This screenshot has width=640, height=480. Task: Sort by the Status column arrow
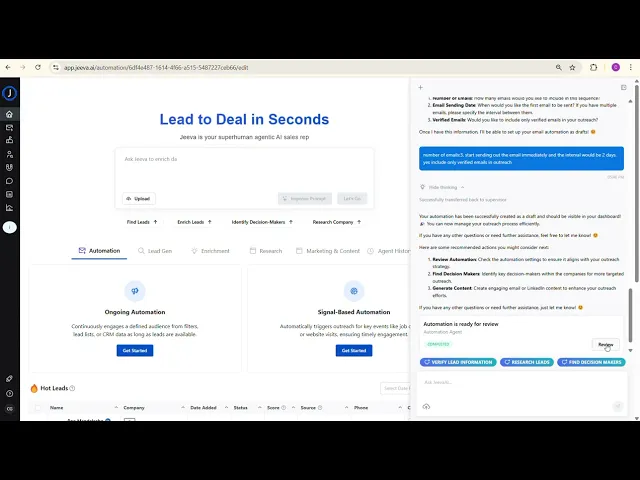tap(260, 408)
